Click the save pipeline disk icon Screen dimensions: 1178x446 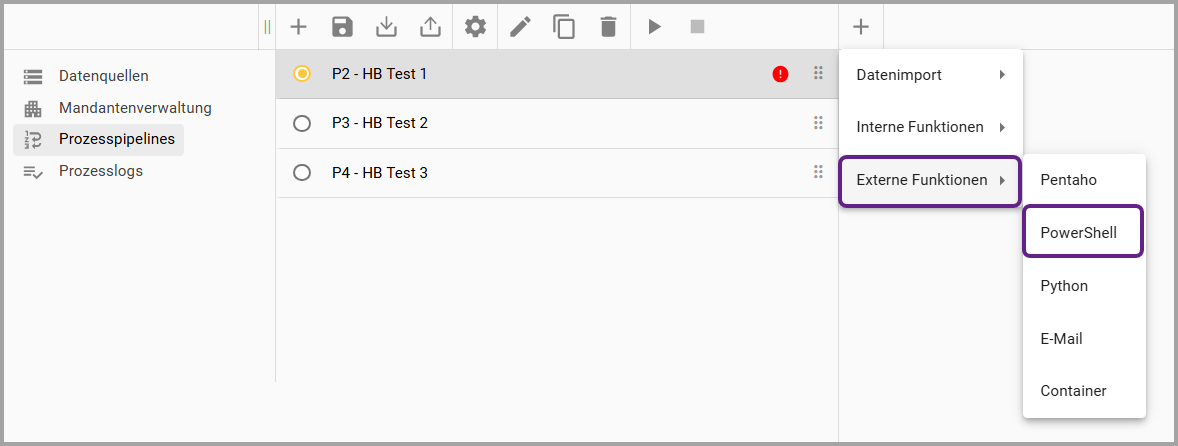342,27
